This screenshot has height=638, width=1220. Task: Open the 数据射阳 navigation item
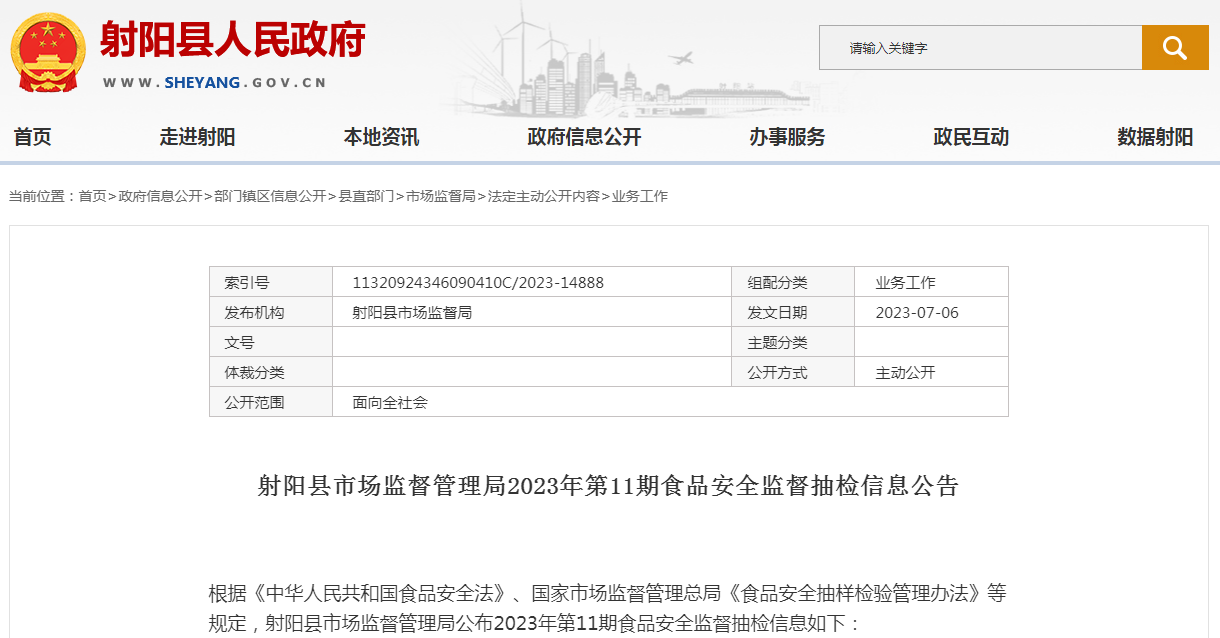1155,138
